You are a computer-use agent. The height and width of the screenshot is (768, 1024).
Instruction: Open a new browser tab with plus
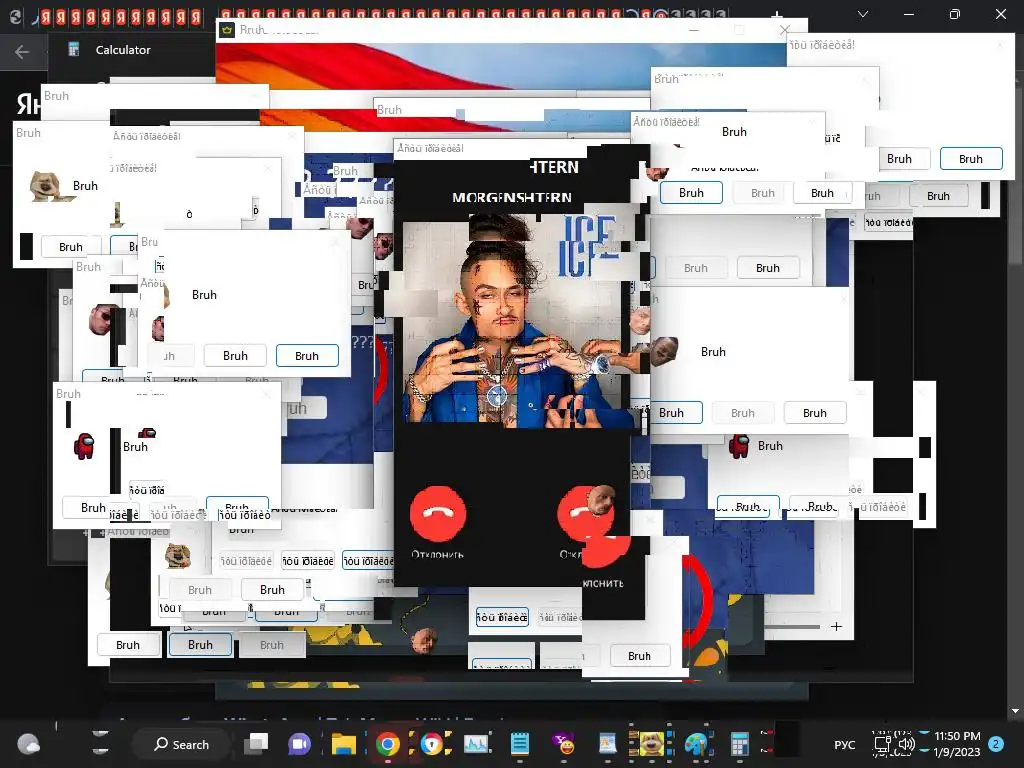pos(776,14)
